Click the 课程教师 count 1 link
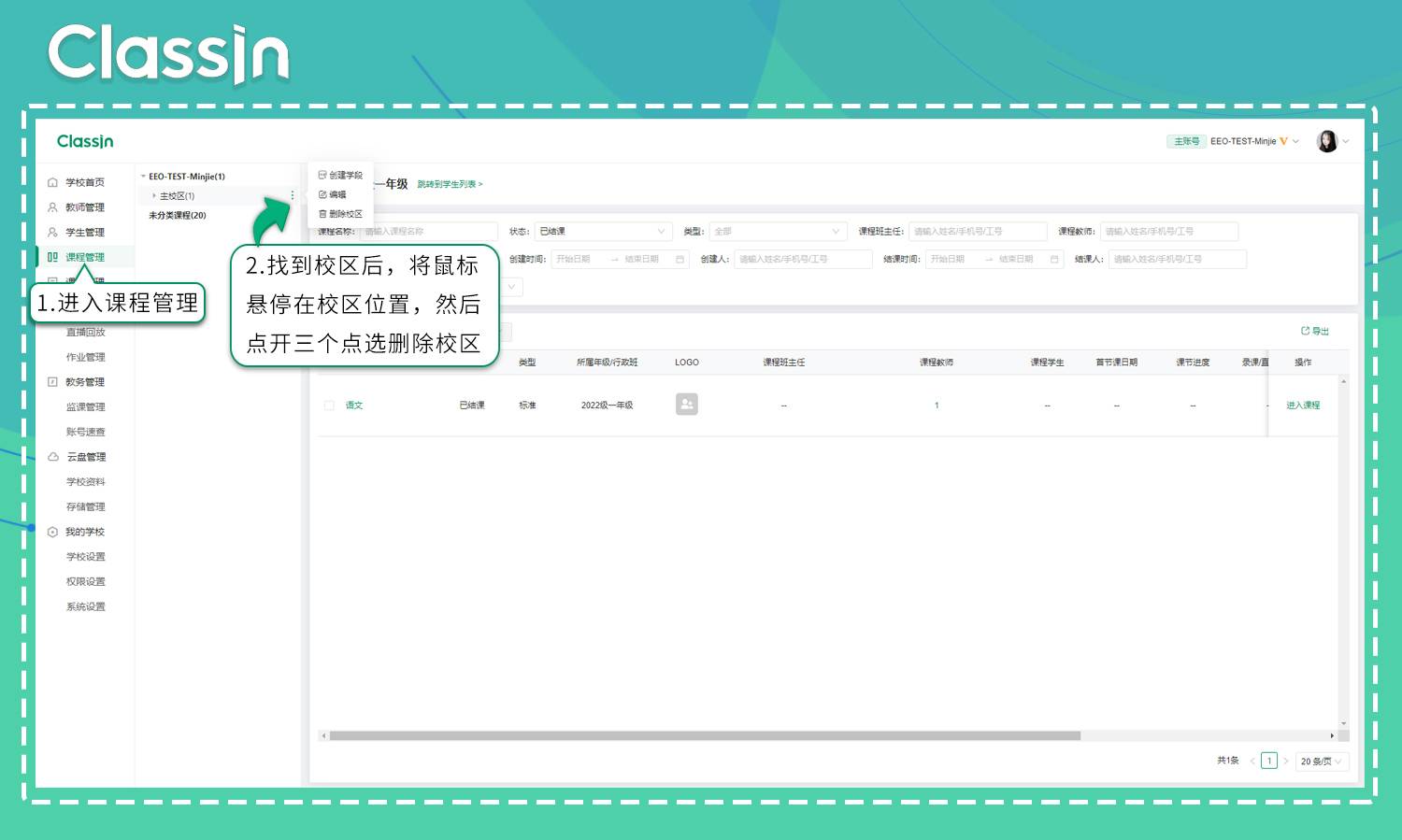The height and width of the screenshot is (840, 1402). point(937,406)
